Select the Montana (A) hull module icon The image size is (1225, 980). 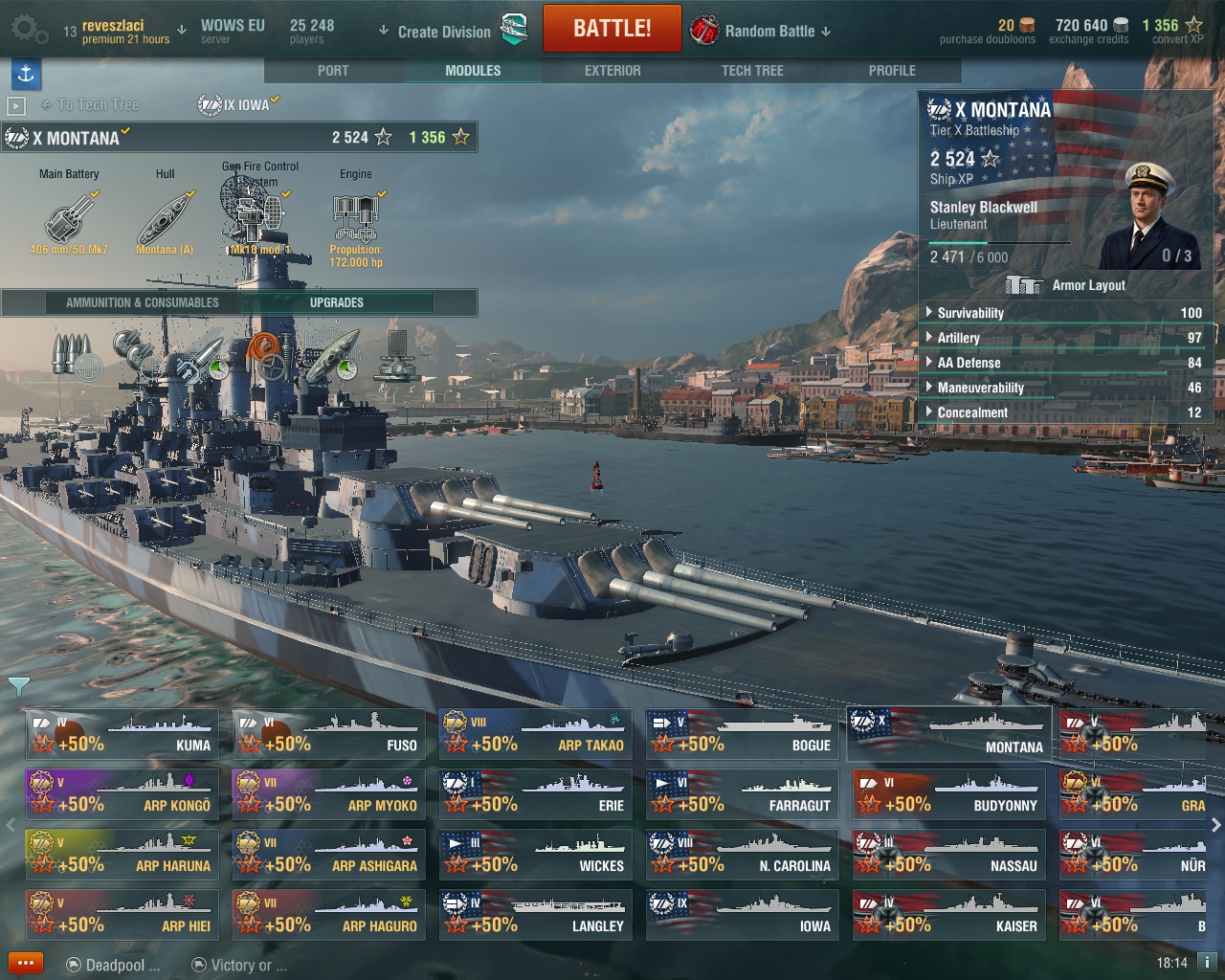165,220
